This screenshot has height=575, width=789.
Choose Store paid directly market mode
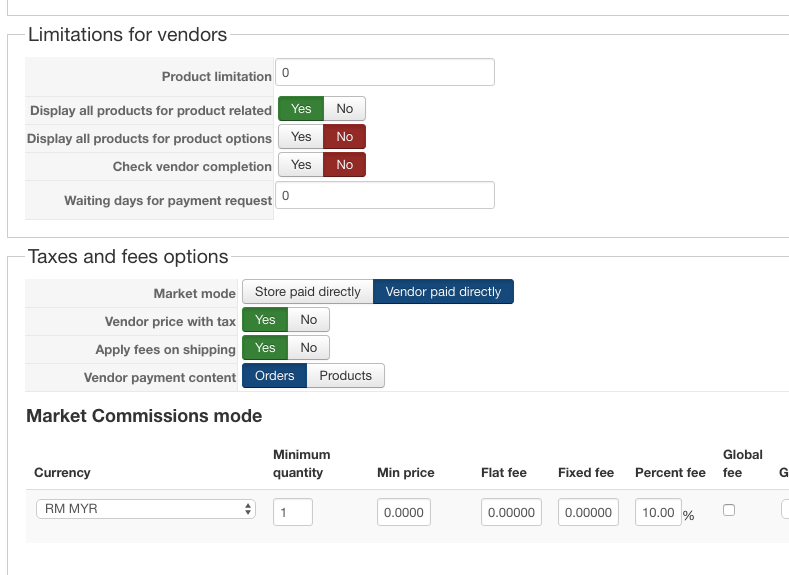[x=307, y=292]
